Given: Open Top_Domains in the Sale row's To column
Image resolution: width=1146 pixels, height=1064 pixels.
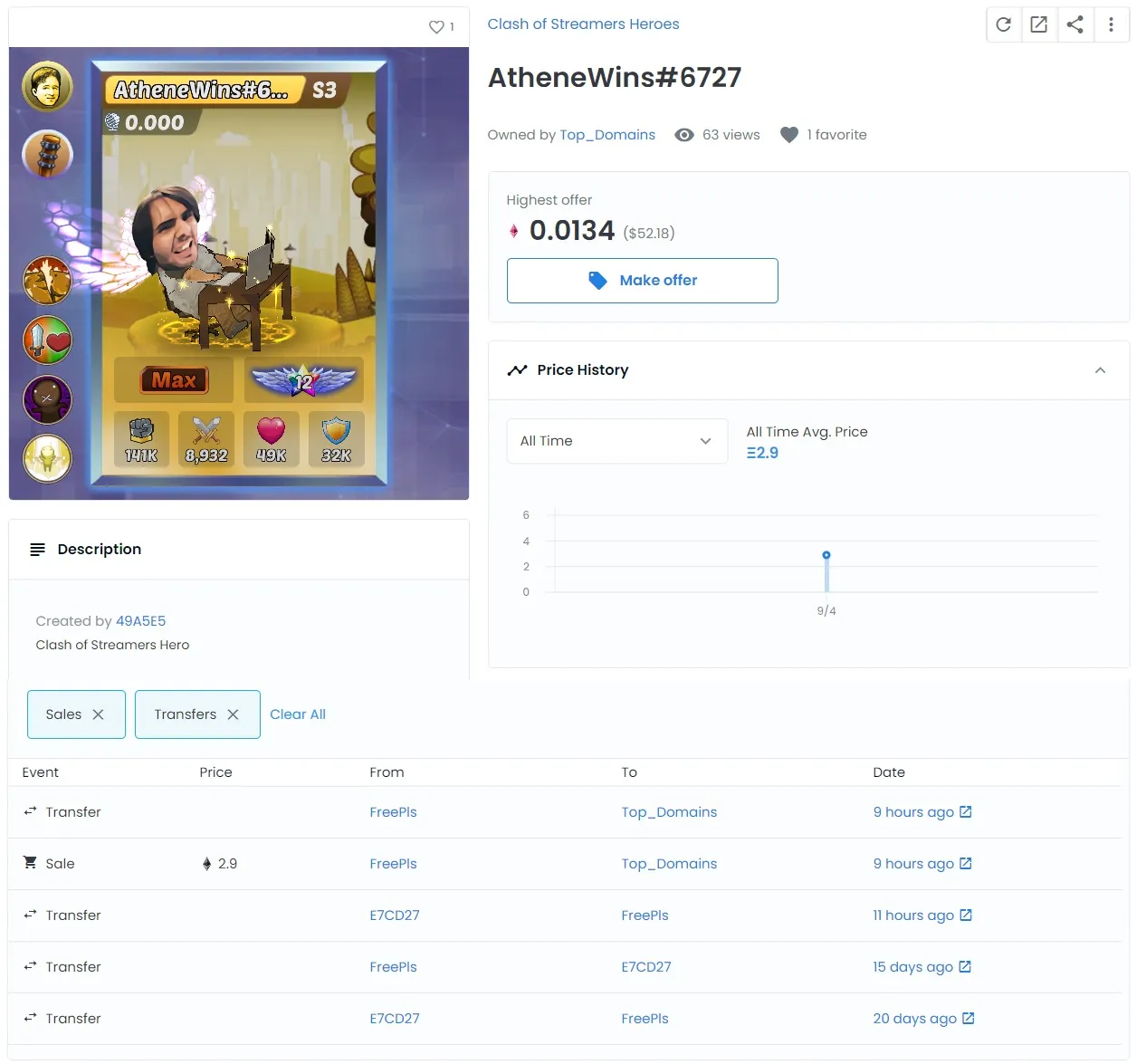Looking at the screenshot, I should pyautogui.click(x=669, y=864).
